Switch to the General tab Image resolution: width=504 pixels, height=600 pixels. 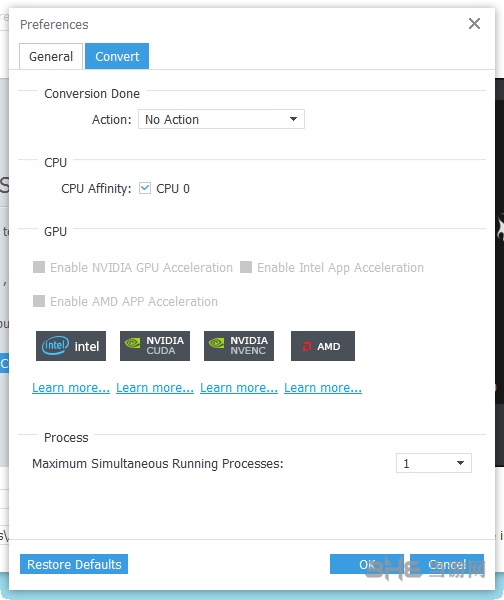(51, 56)
